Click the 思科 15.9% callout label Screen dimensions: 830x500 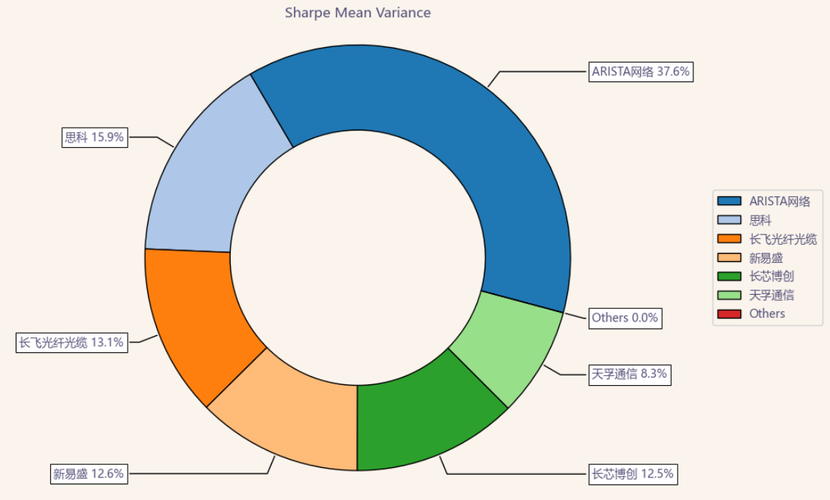pyautogui.click(x=95, y=138)
